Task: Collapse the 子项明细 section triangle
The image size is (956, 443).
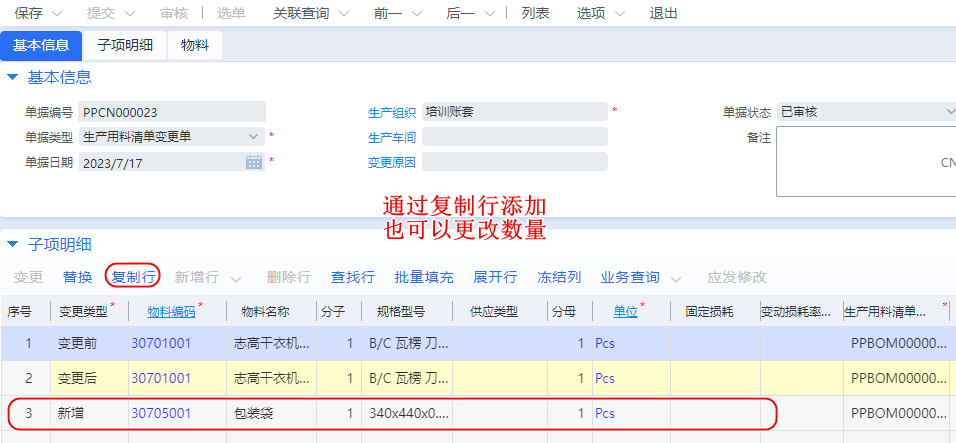Action: (x=12, y=243)
